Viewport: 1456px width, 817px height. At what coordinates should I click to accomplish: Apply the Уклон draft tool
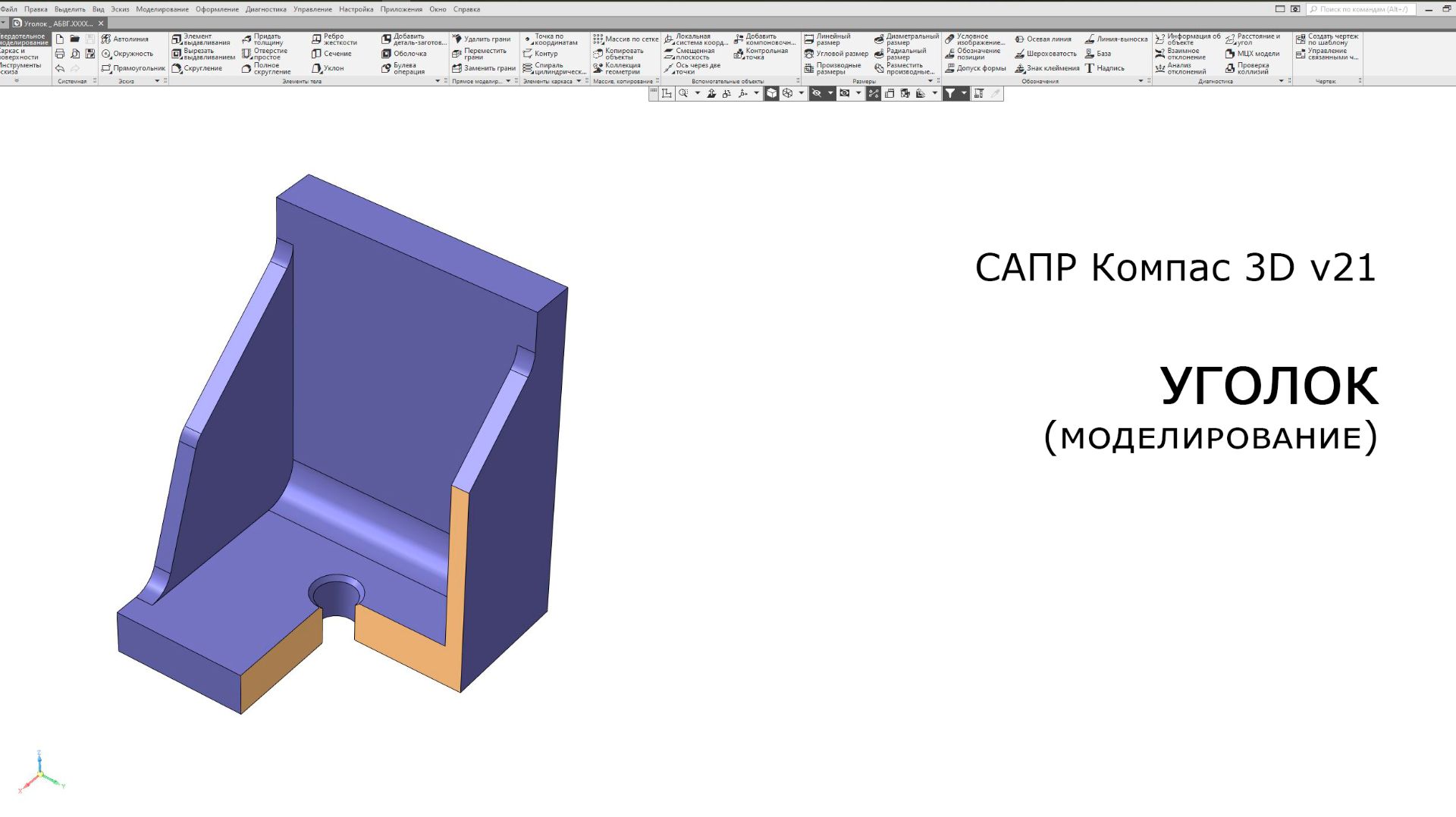click(328, 68)
